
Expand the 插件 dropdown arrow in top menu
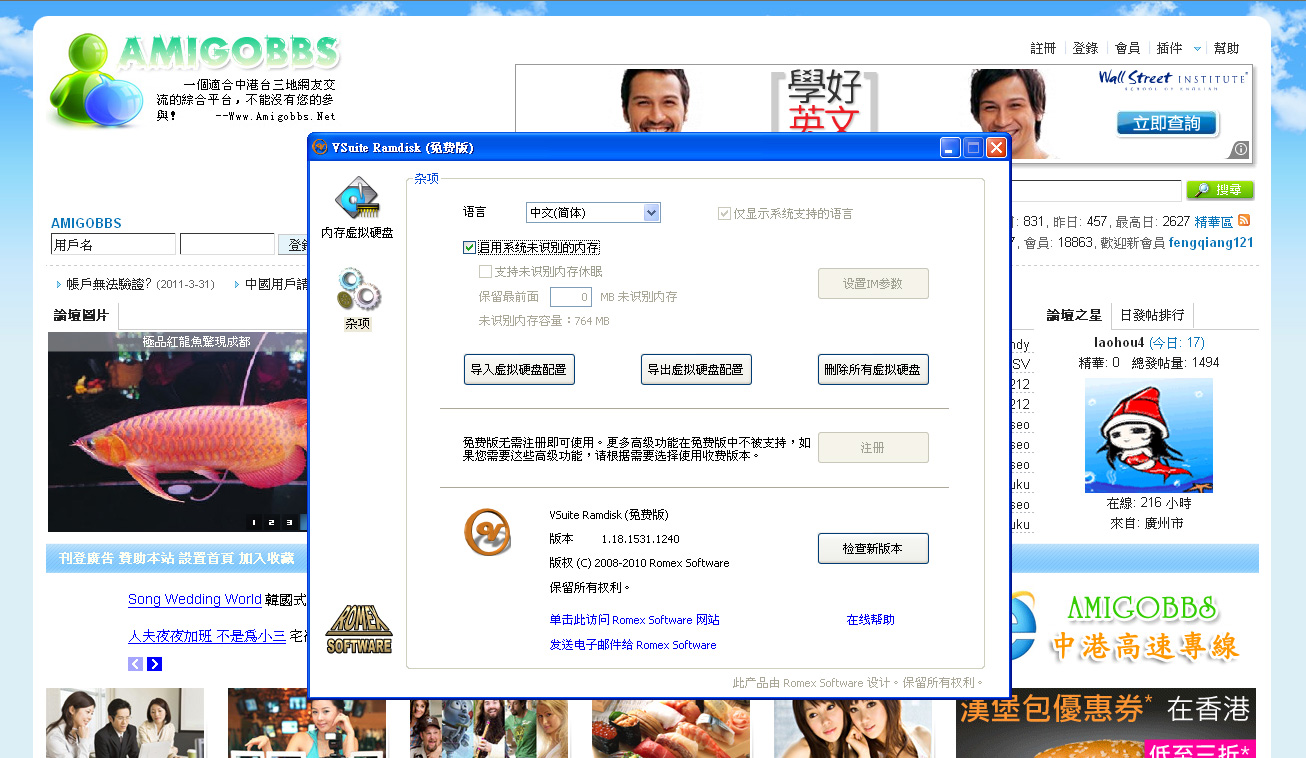pos(1197,49)
